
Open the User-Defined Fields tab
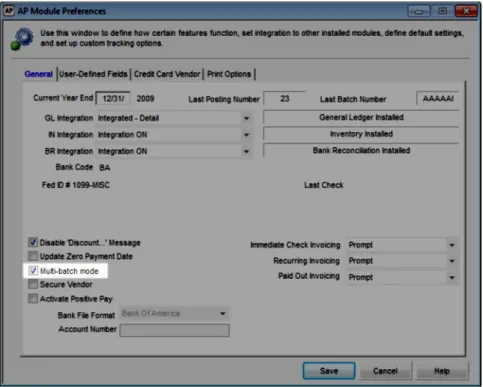tap(93, 74)
